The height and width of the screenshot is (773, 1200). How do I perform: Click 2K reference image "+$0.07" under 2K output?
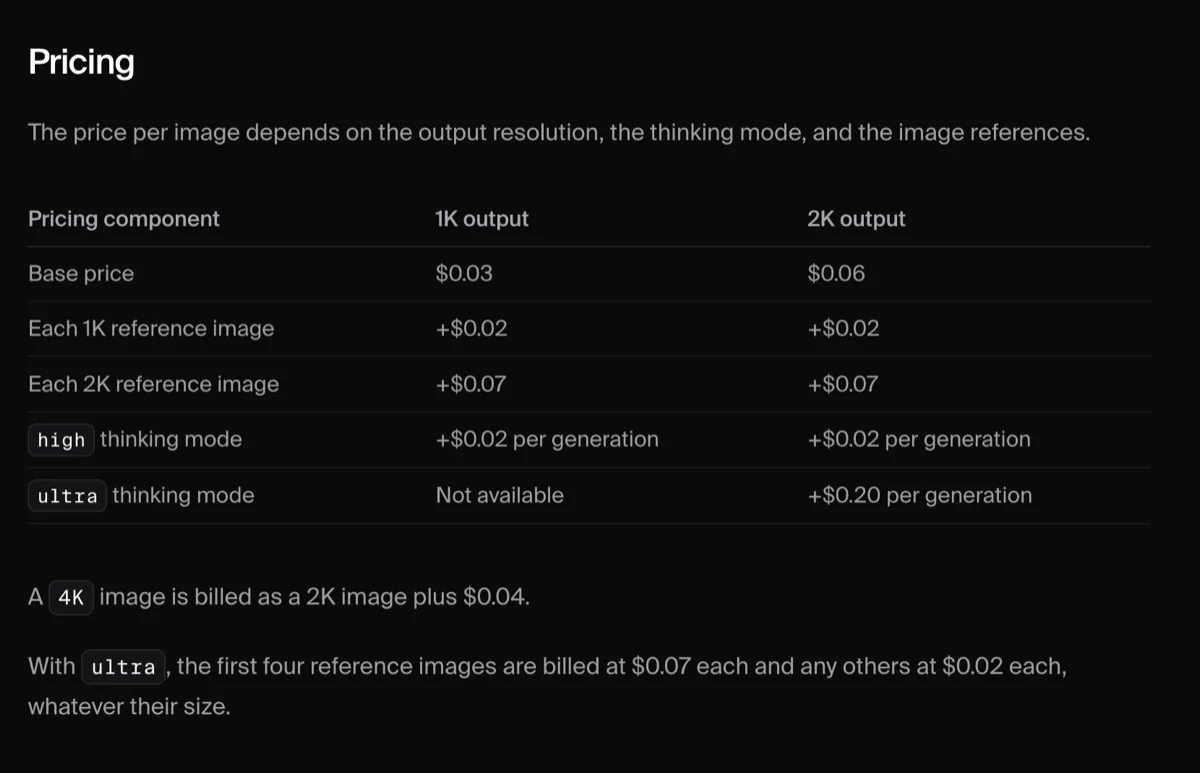tap(843, 384)
